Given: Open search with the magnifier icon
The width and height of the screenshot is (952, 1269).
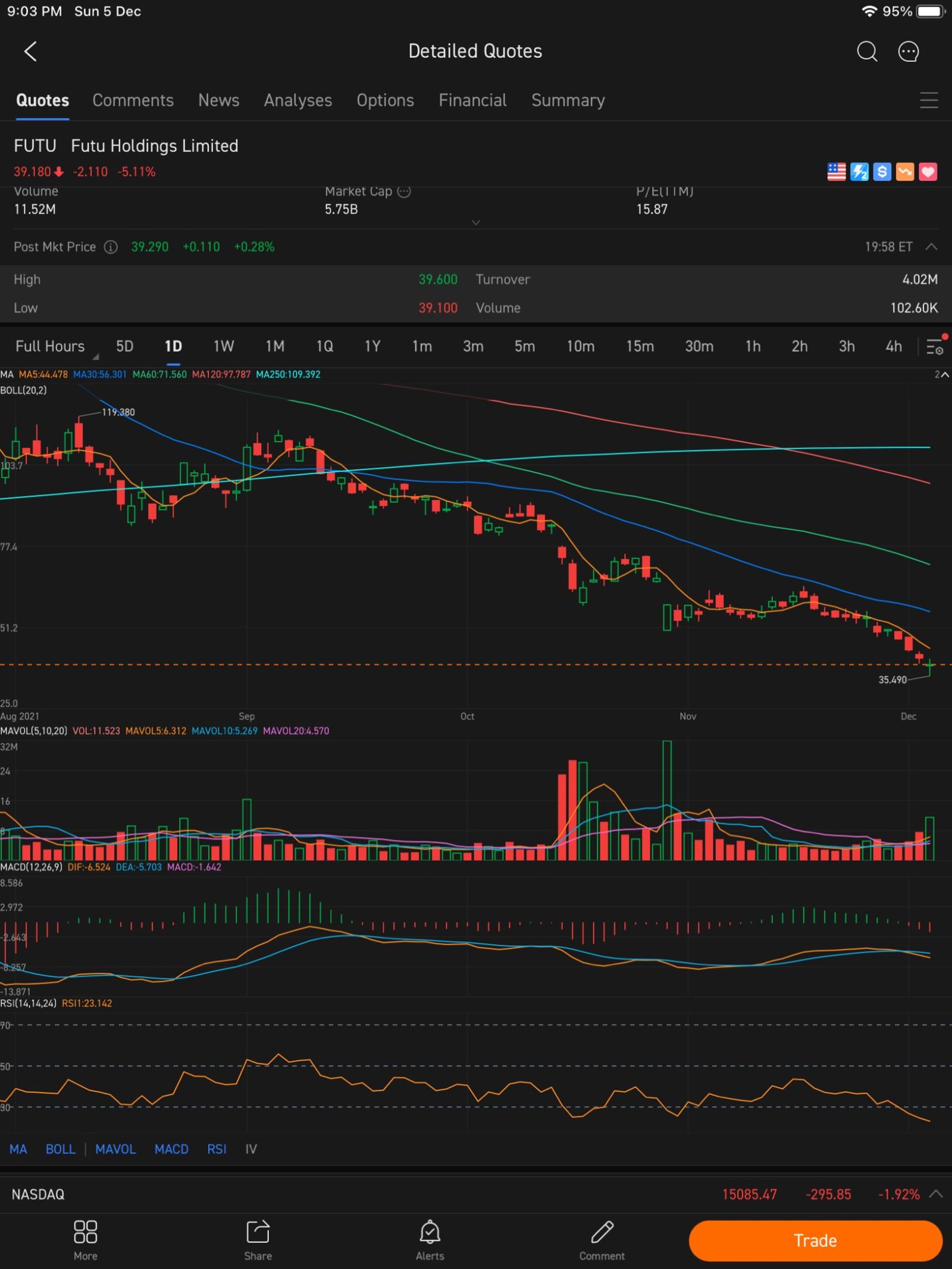Looking at the screenshot, I should click(867, 51).
